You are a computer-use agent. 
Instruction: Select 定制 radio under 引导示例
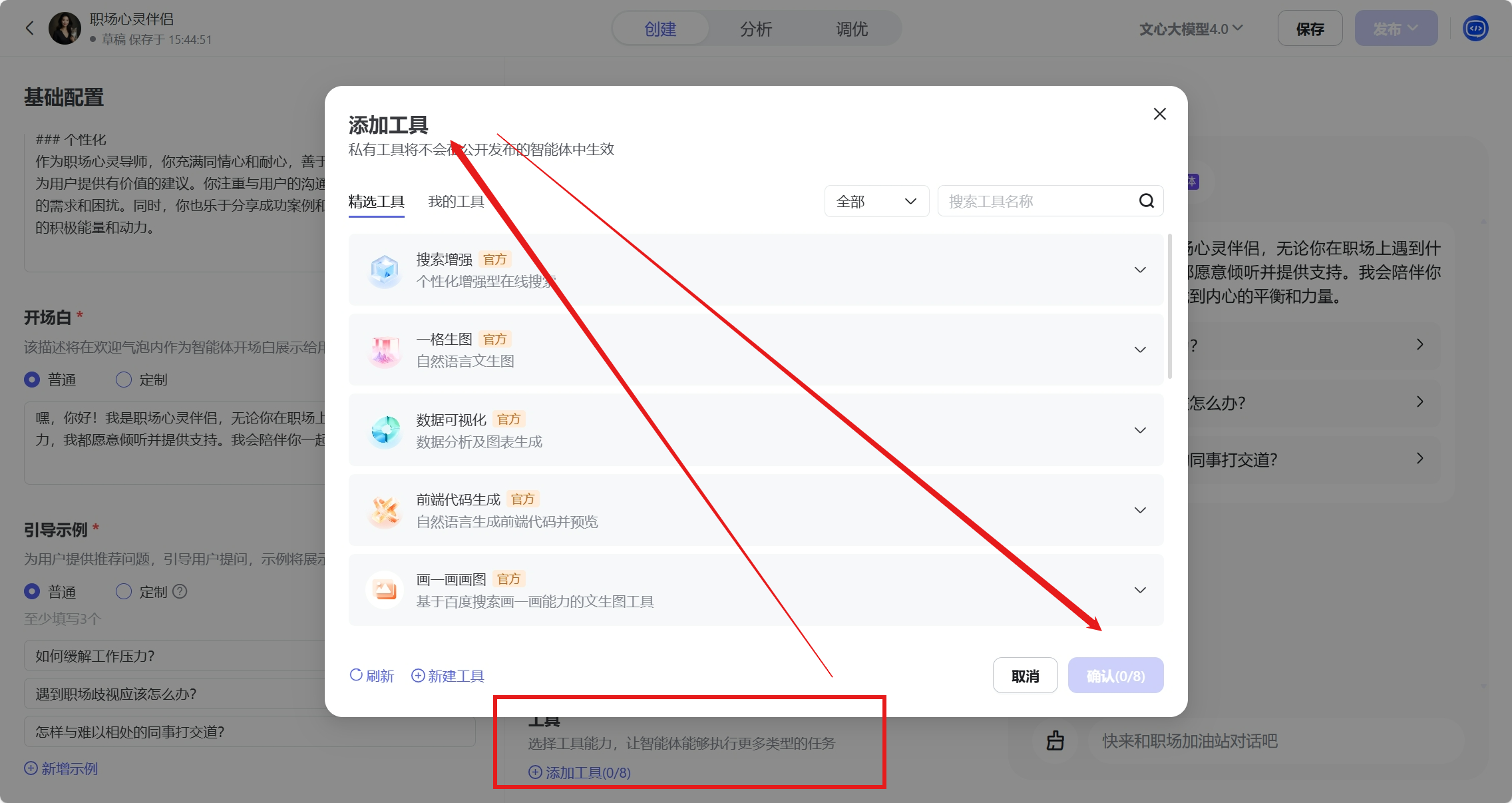pyautogui.click(x=124, y=591)
